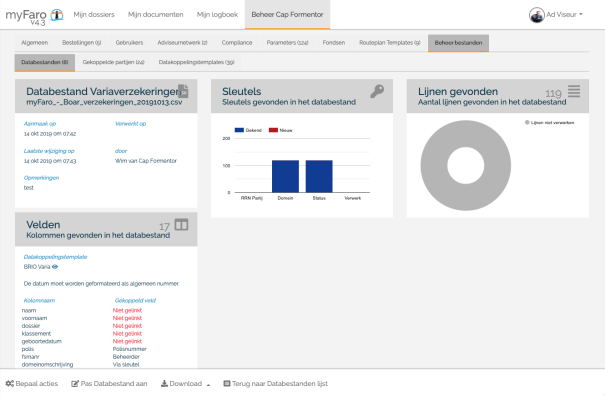Click the domeinomschrijving column name
This screenshot has height=396, width=605.
click(47, 364)
